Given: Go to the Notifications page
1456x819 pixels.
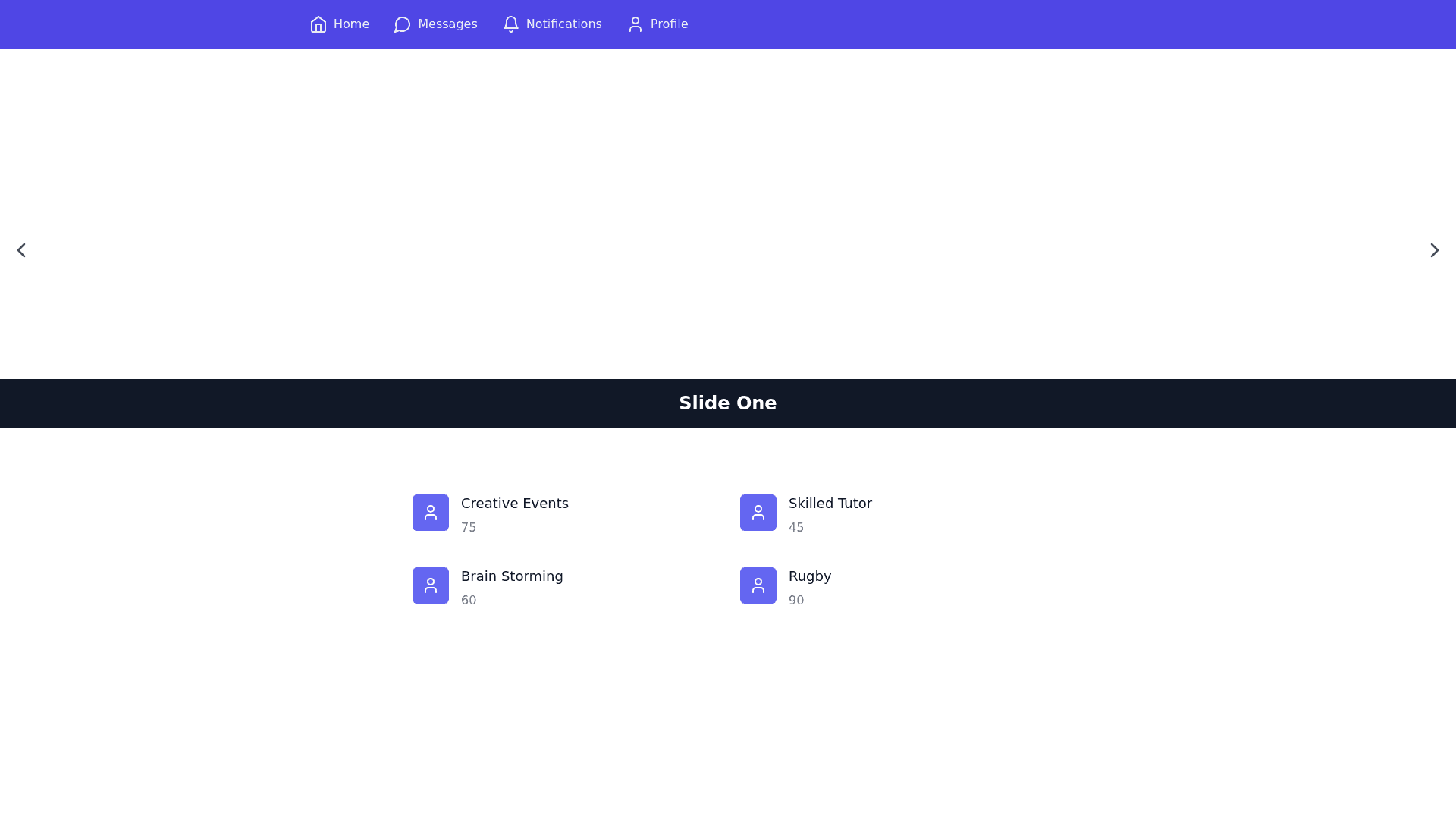Looking at the screenshot, I should pyautogui.click(x=563, y=24).
